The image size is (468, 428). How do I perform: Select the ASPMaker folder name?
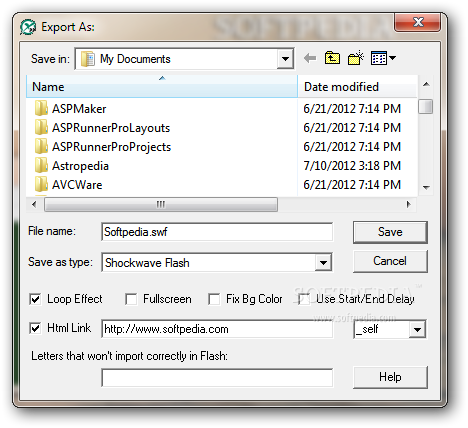[79, 109]
